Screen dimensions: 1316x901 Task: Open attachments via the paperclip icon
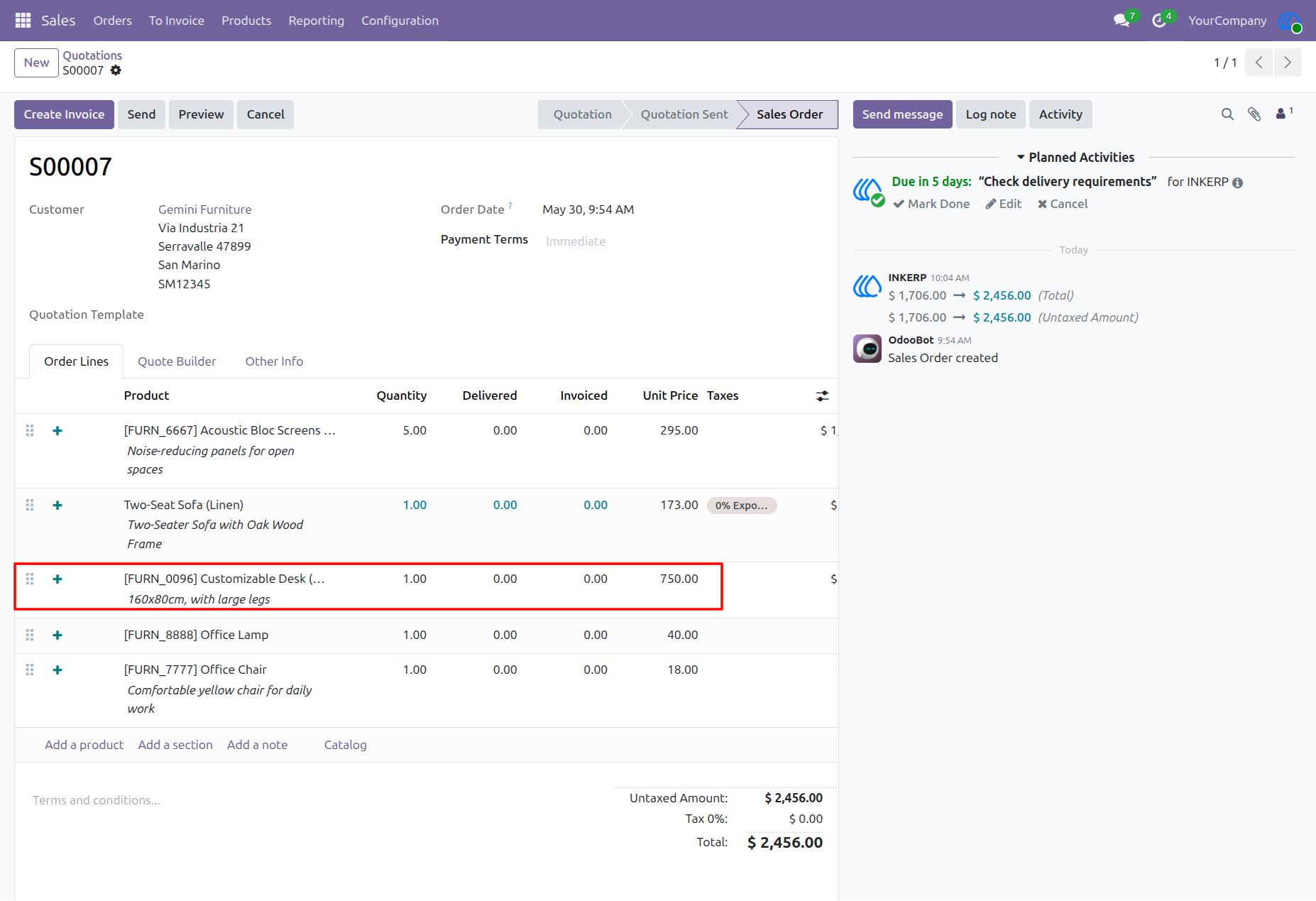[x=1254, y=114]
